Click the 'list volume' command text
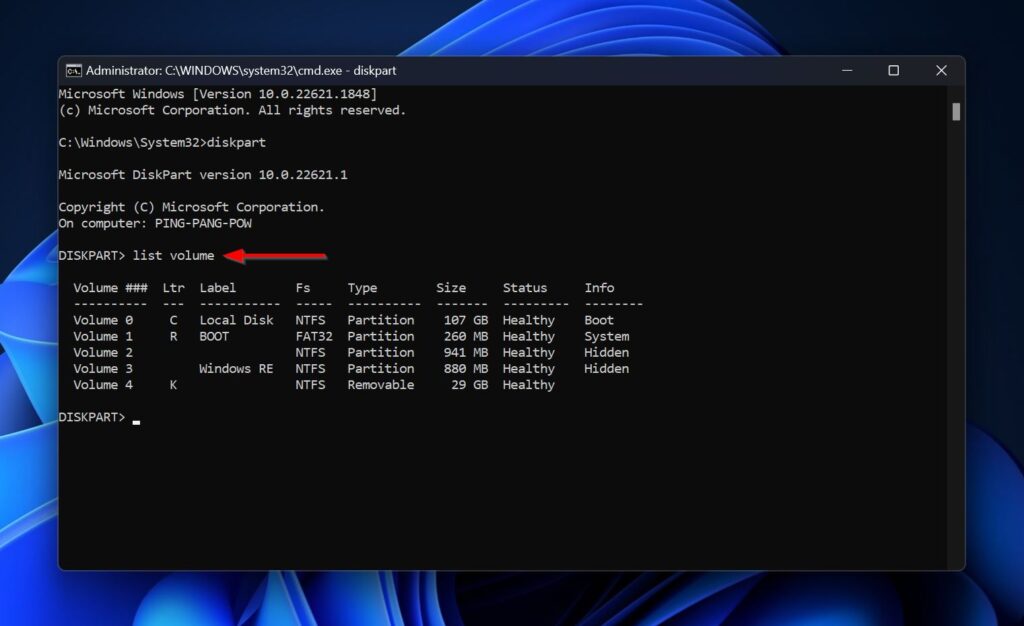1024x626 pixels. 173,256
